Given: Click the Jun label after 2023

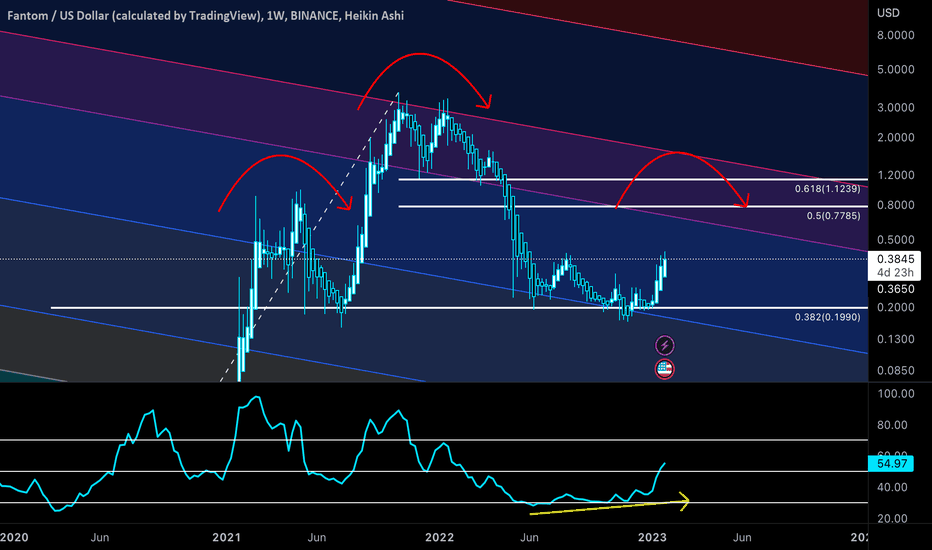Looking at the screenshot, I should 742,538.
